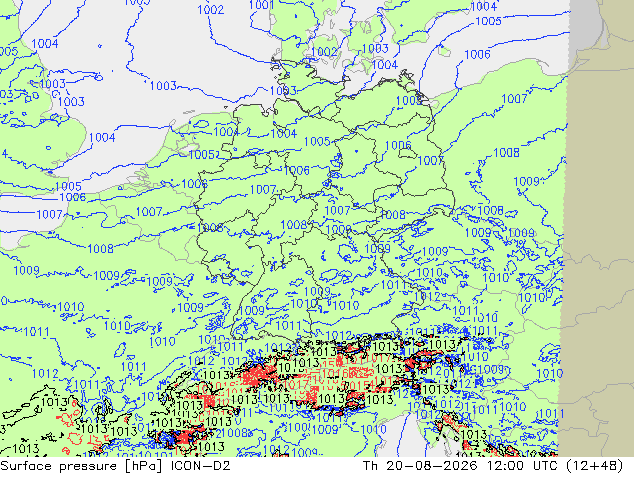Click the 'Th 20-08-2026' date text

[x=420, y=466]
